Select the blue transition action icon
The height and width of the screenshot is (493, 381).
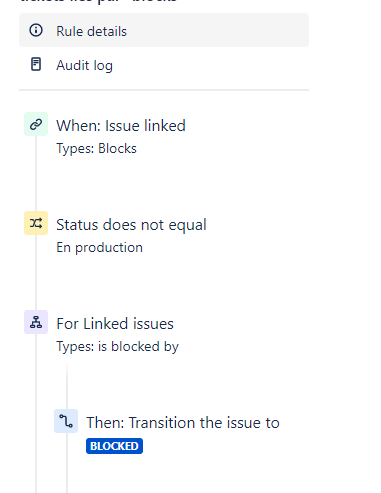(x=66, y=421)
